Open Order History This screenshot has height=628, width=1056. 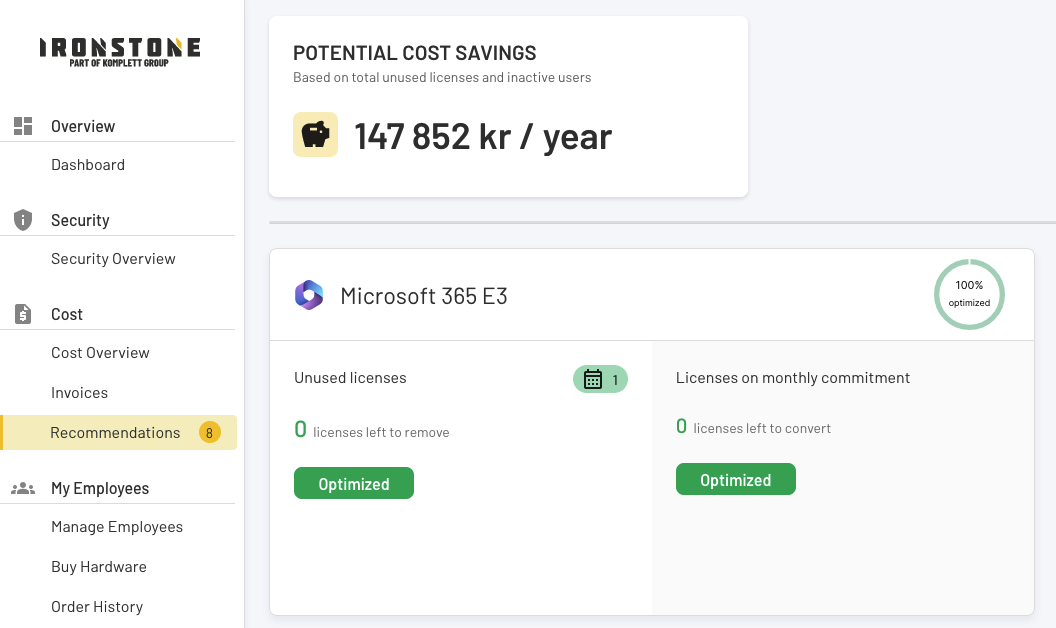coord(97,607)
